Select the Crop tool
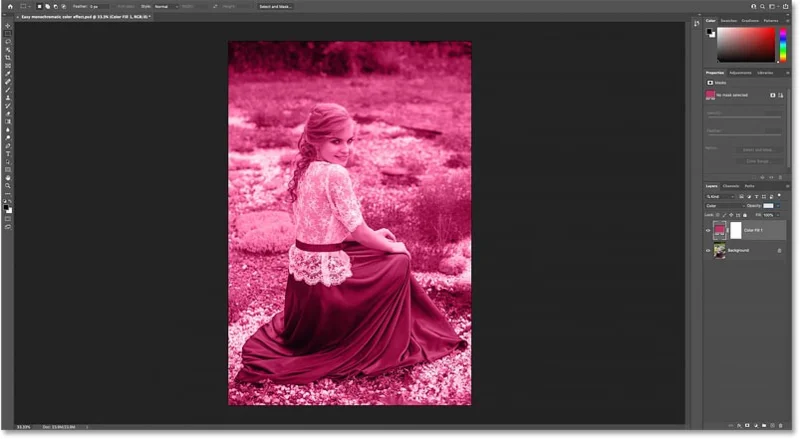 8,58
